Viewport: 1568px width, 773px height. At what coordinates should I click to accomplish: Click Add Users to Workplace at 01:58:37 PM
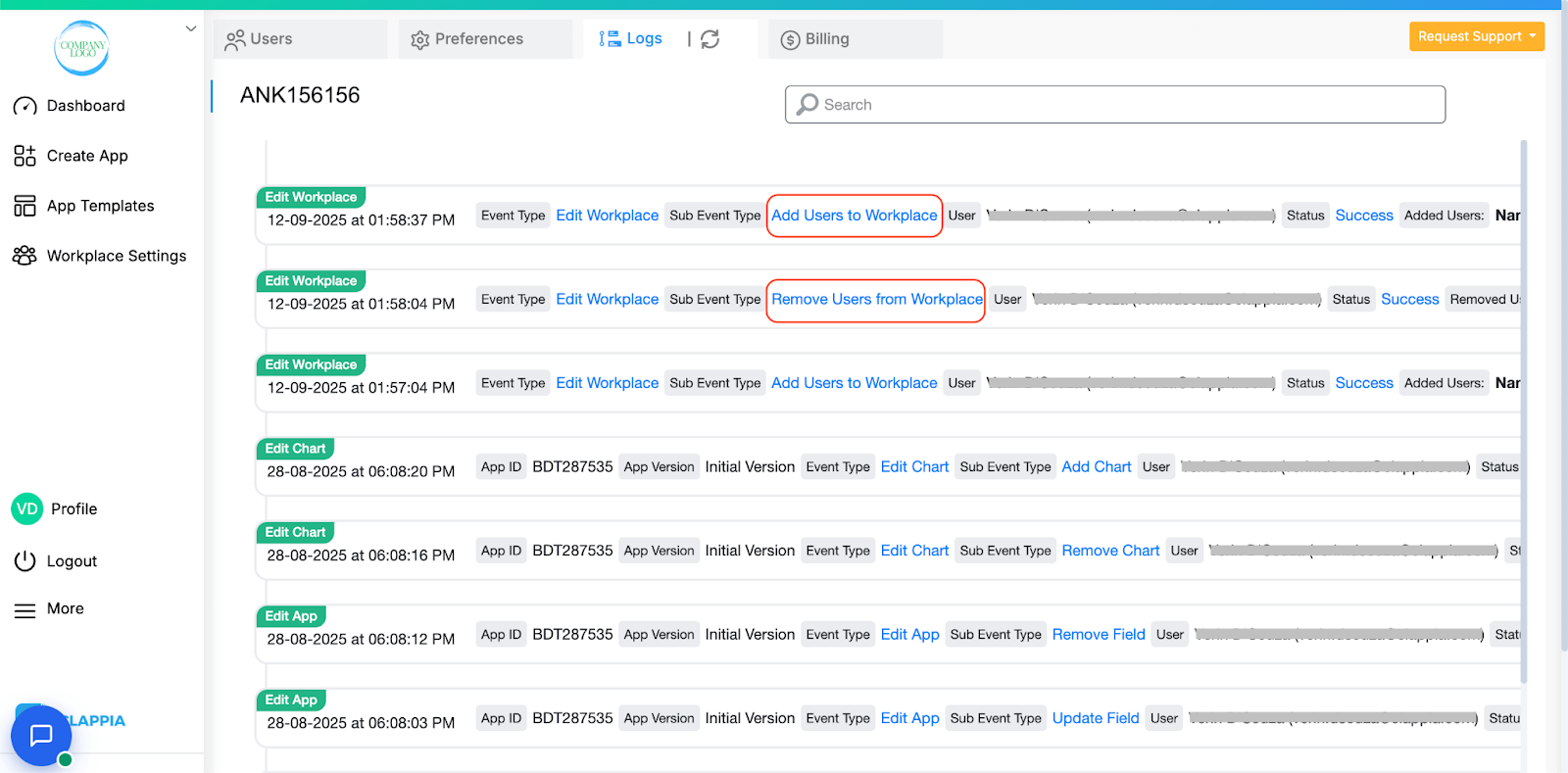pos(855,216)
